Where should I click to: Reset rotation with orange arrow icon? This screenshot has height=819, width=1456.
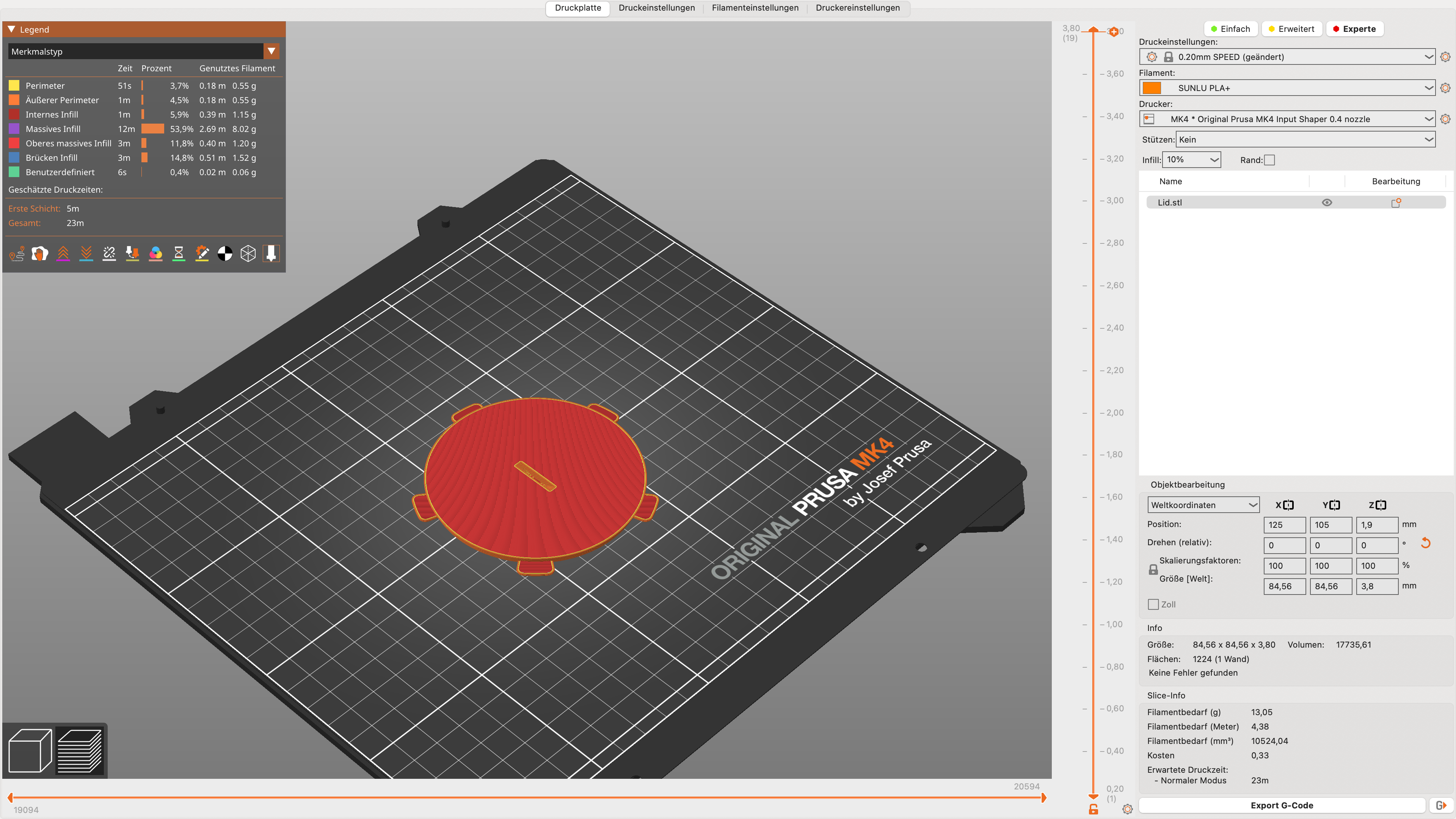1426,543
